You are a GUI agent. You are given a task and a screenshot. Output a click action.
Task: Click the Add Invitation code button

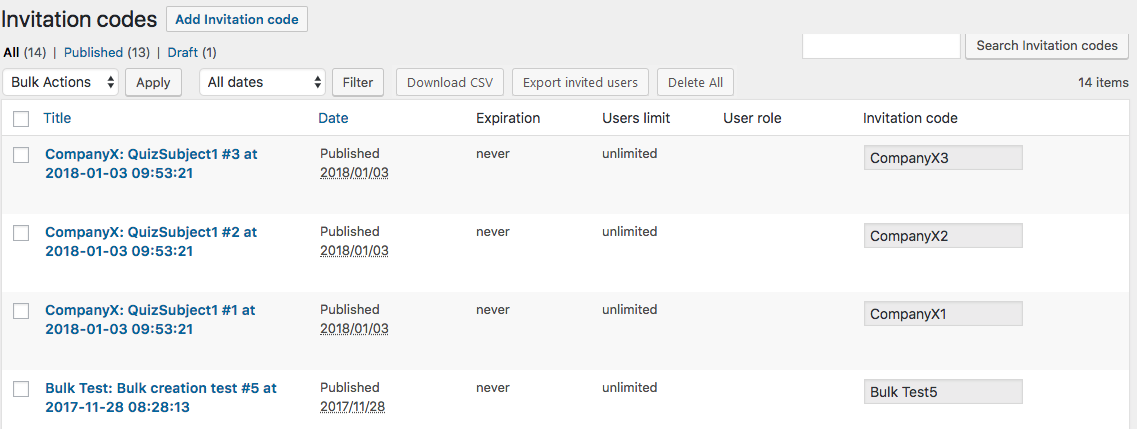[237, 20]
